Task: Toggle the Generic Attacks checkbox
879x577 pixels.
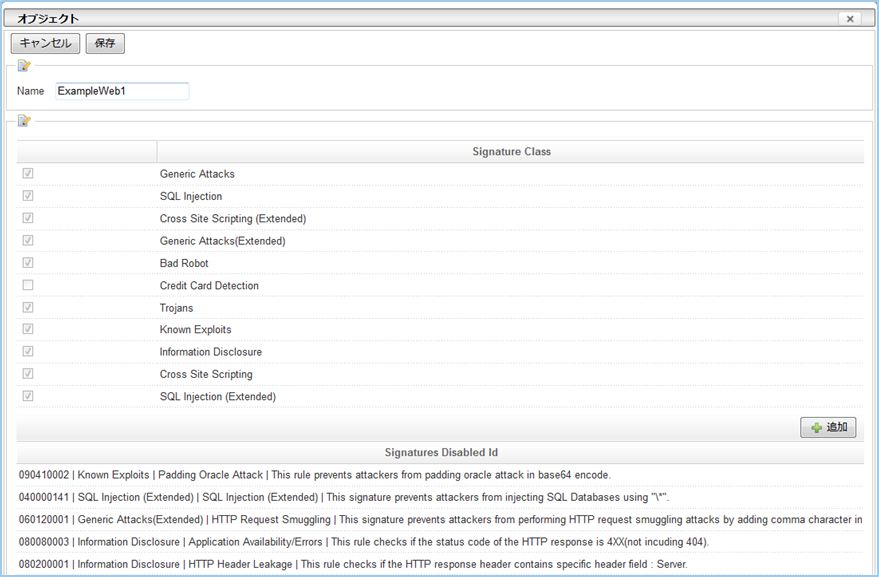Action: tap(27, 173)
